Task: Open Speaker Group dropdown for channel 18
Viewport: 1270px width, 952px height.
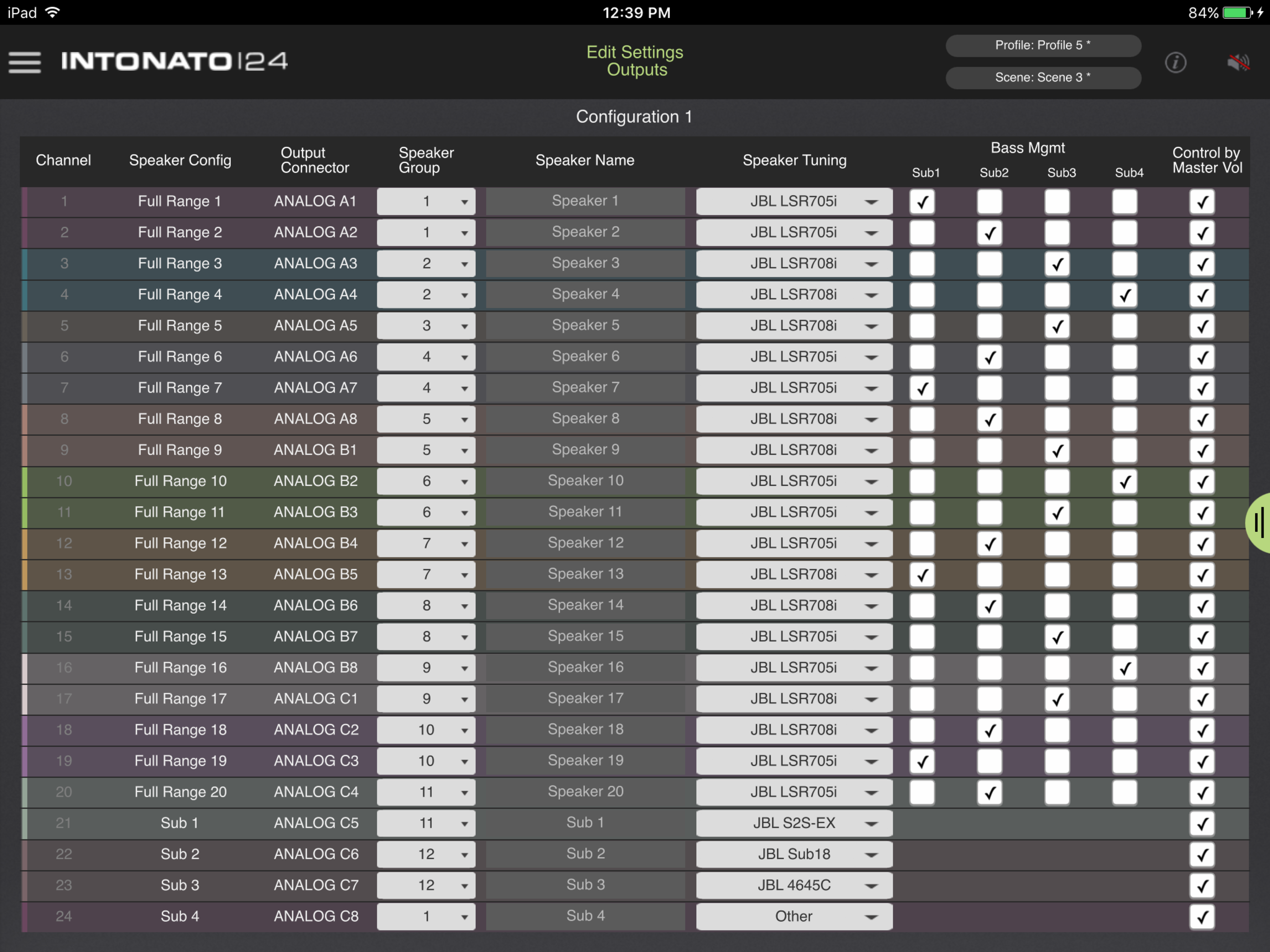Action: (x=426, y=730)
